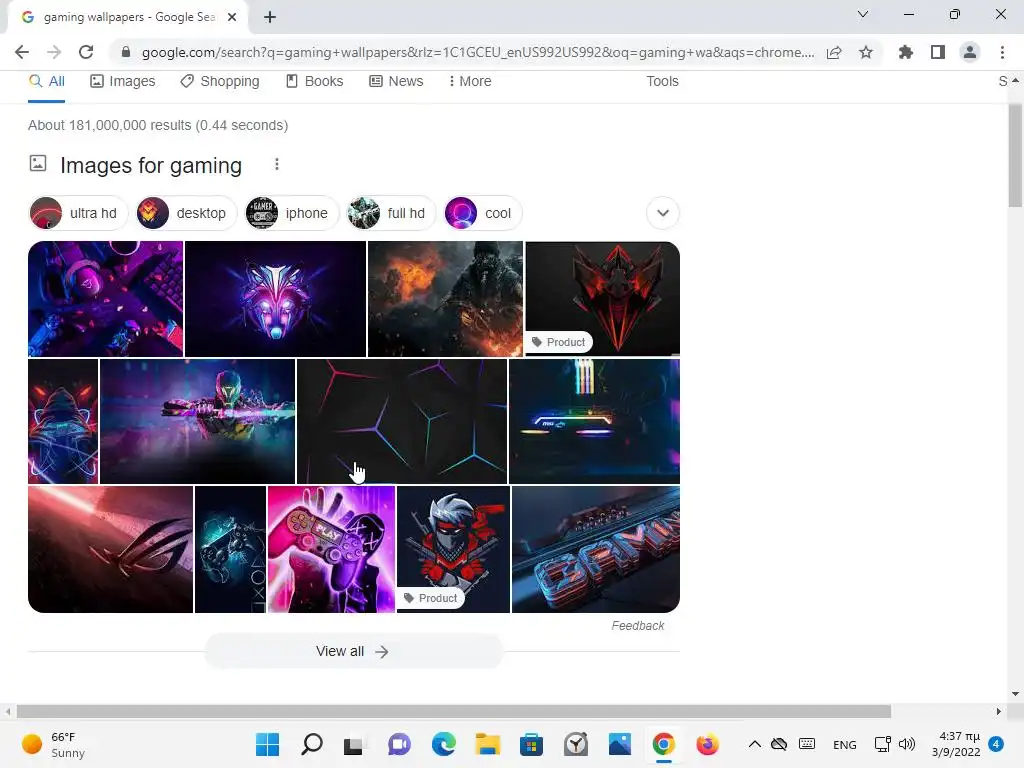The height and width of the screenshot is (768, 1024).
Task: Expand more image filter chips
Action: tap(663, 213)
